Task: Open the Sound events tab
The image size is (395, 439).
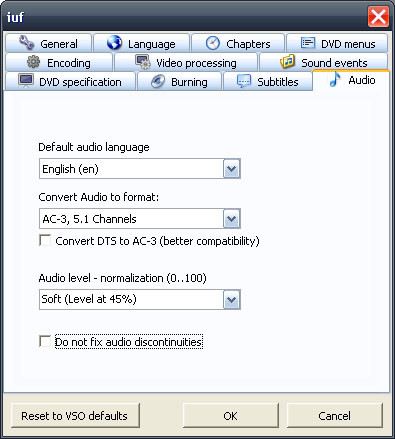Action: [324, 62]
